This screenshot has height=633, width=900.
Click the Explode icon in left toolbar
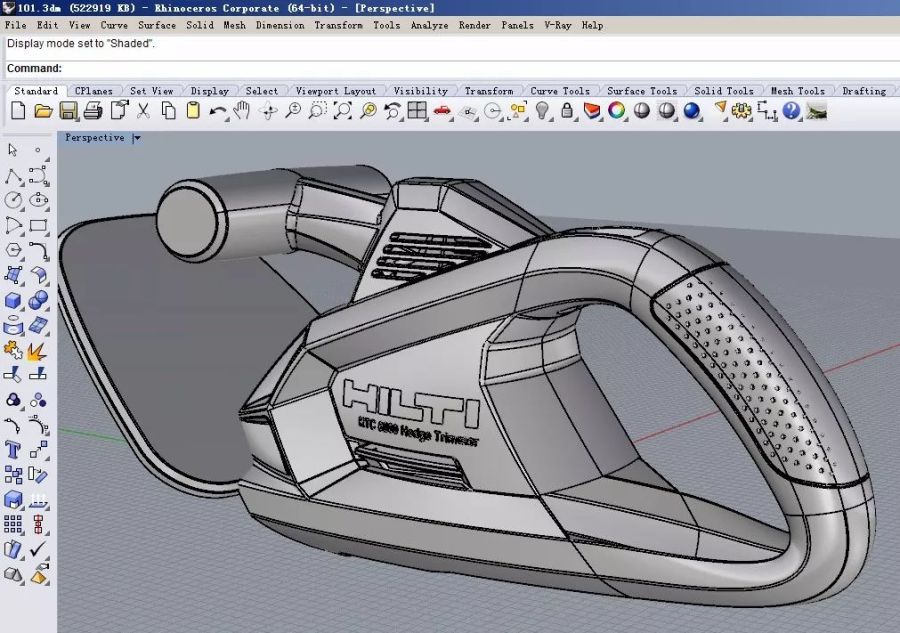[38, 350]
